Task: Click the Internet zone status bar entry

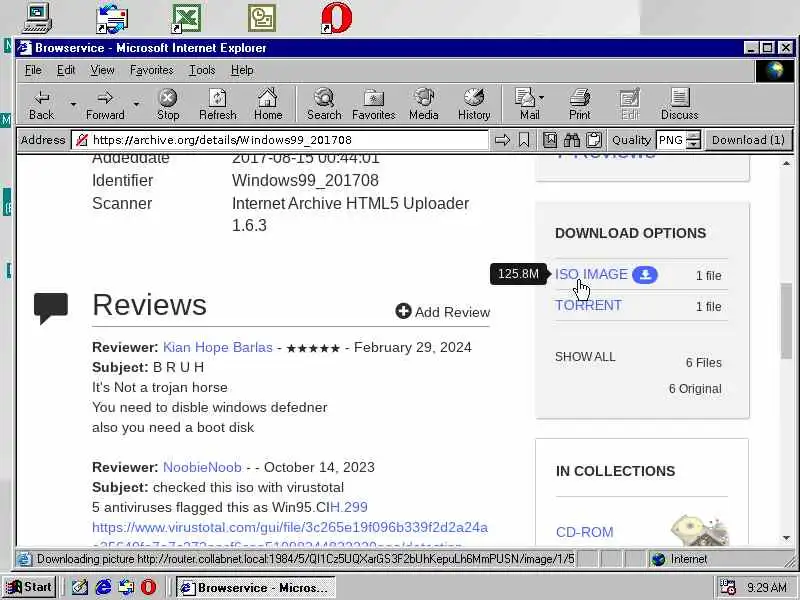Action: tap(681, 559)
